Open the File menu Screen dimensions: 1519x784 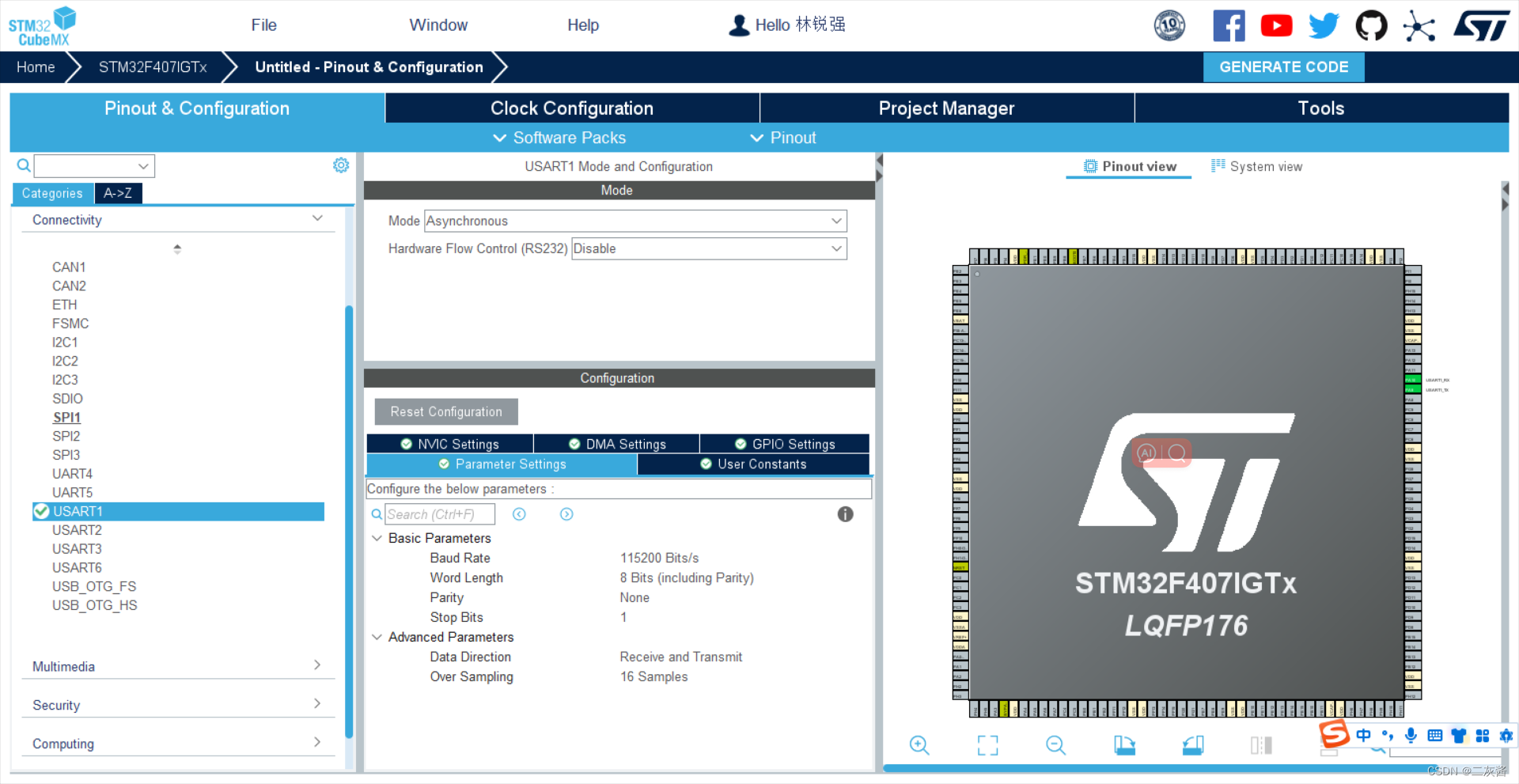tap(263, 25)
